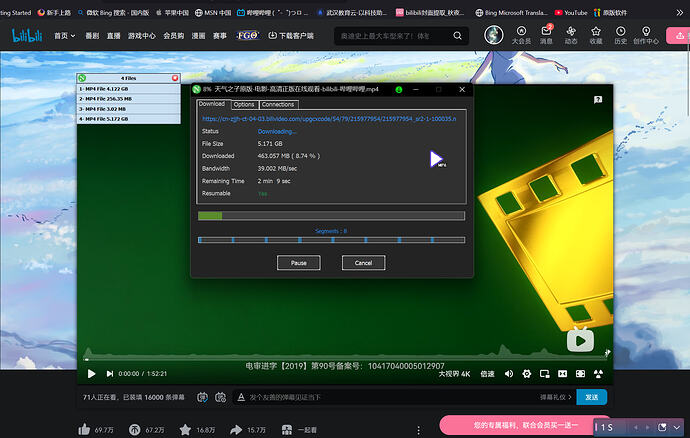The image size is (690, 438).
Task: Switch to the Options tab
Action: 244,104
